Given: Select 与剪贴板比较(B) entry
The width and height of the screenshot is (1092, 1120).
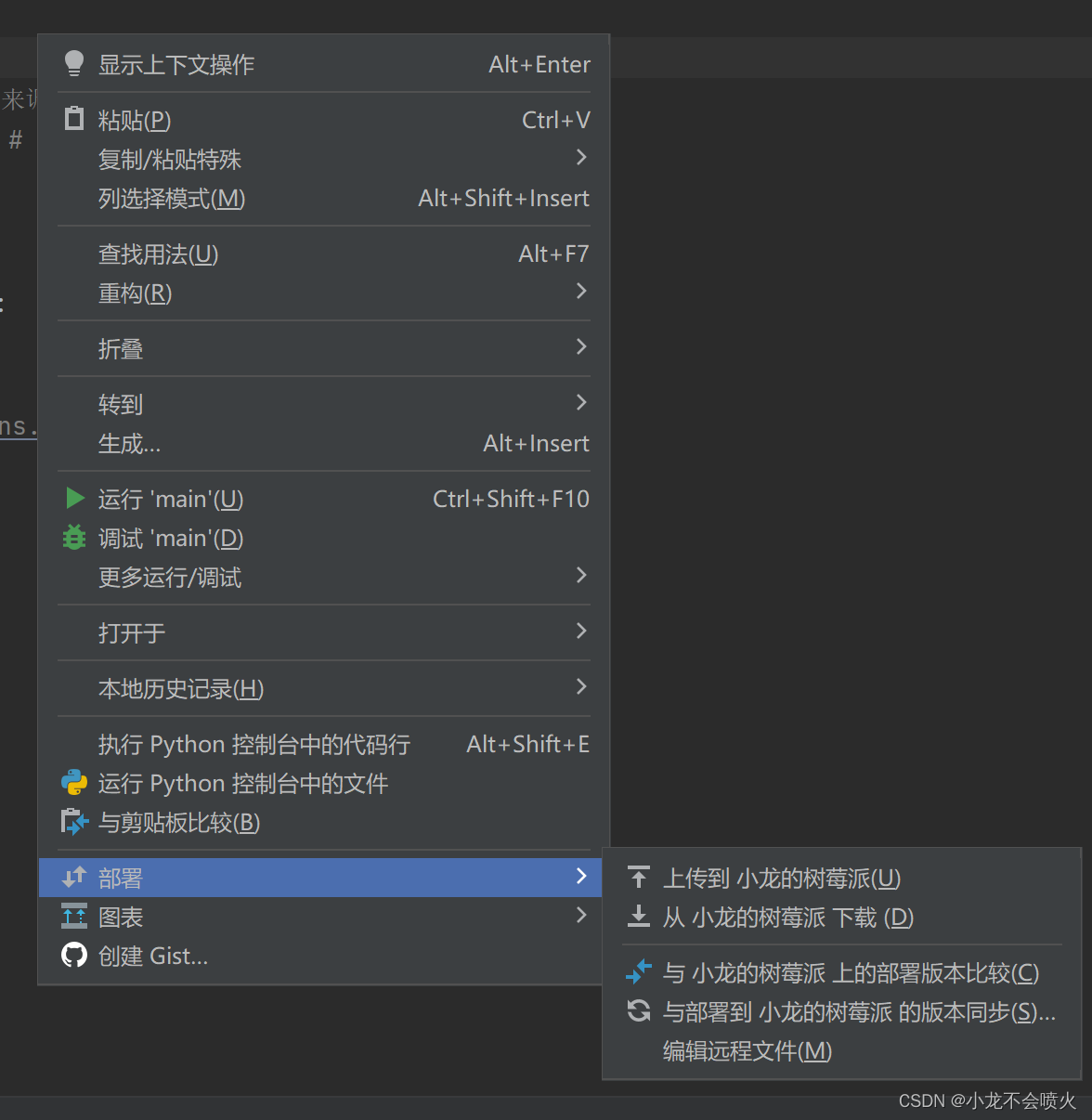Looking at the screenshot, I should (324, 822).
